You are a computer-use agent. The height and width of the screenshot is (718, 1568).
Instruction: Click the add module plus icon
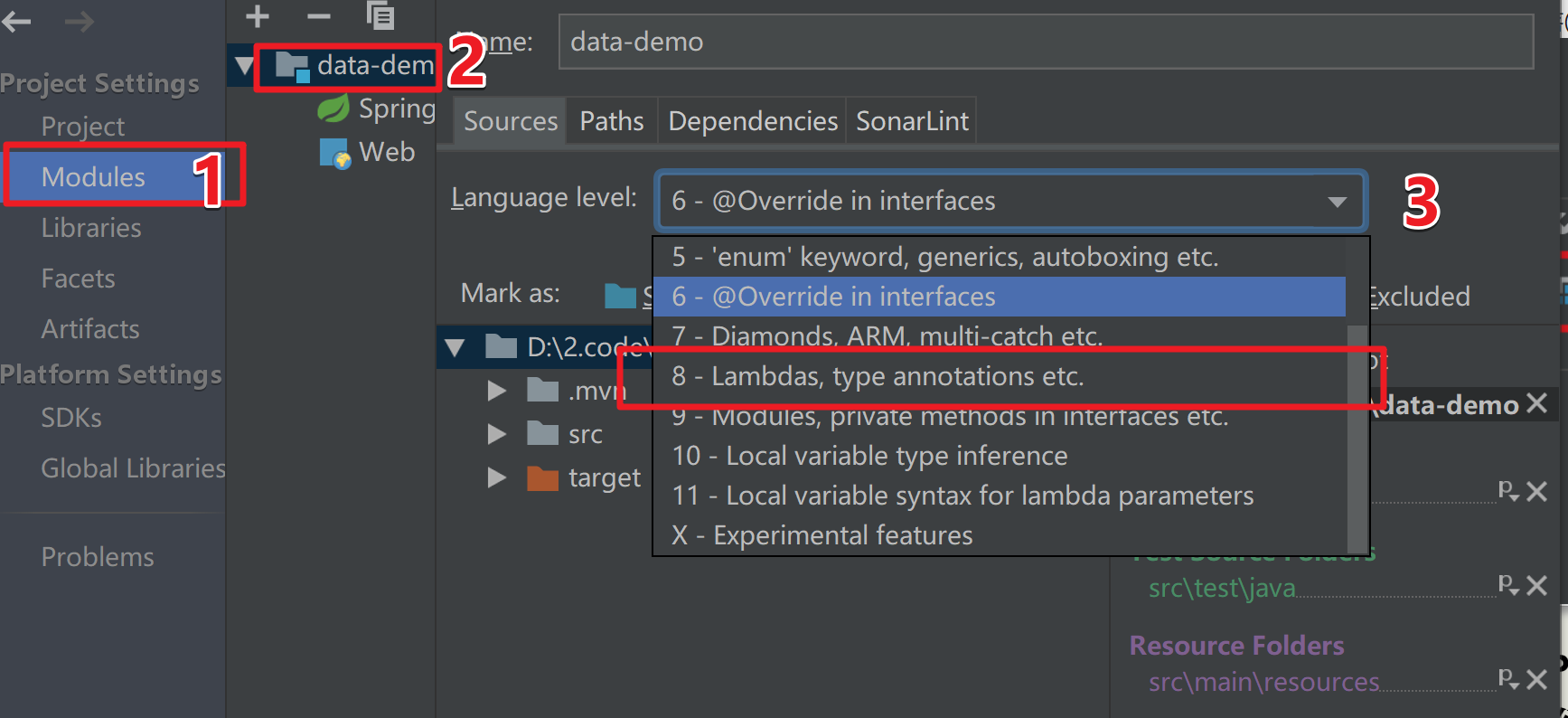tap(258, 16)
